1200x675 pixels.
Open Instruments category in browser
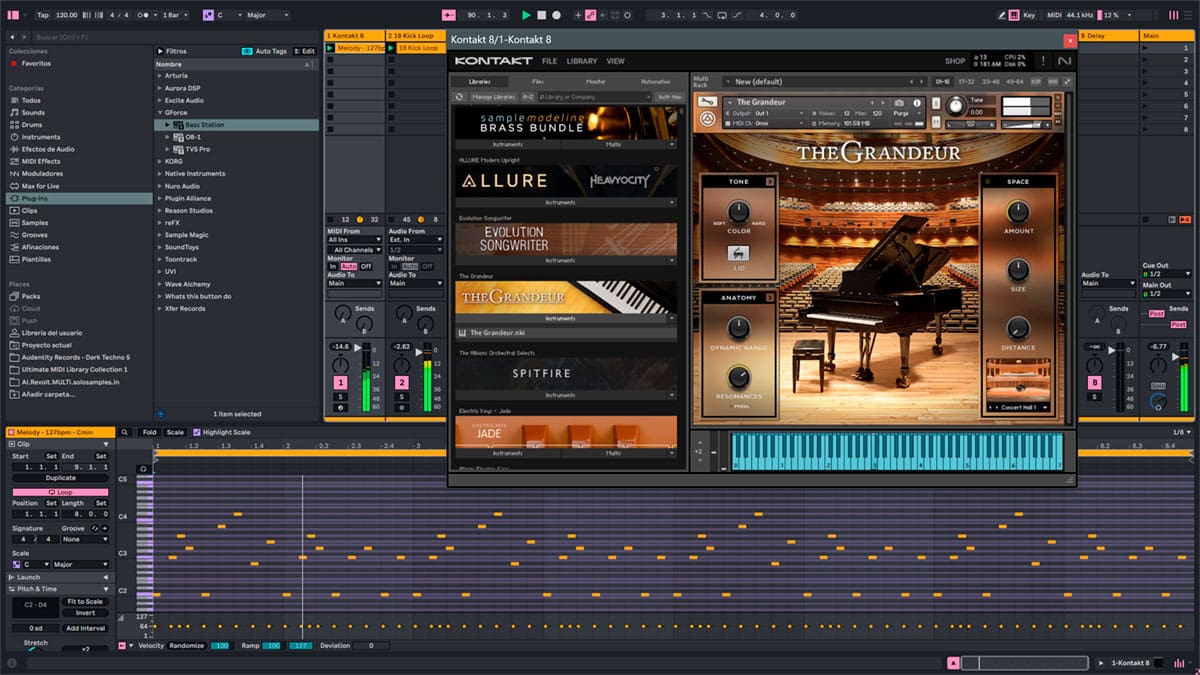[40, 137]
